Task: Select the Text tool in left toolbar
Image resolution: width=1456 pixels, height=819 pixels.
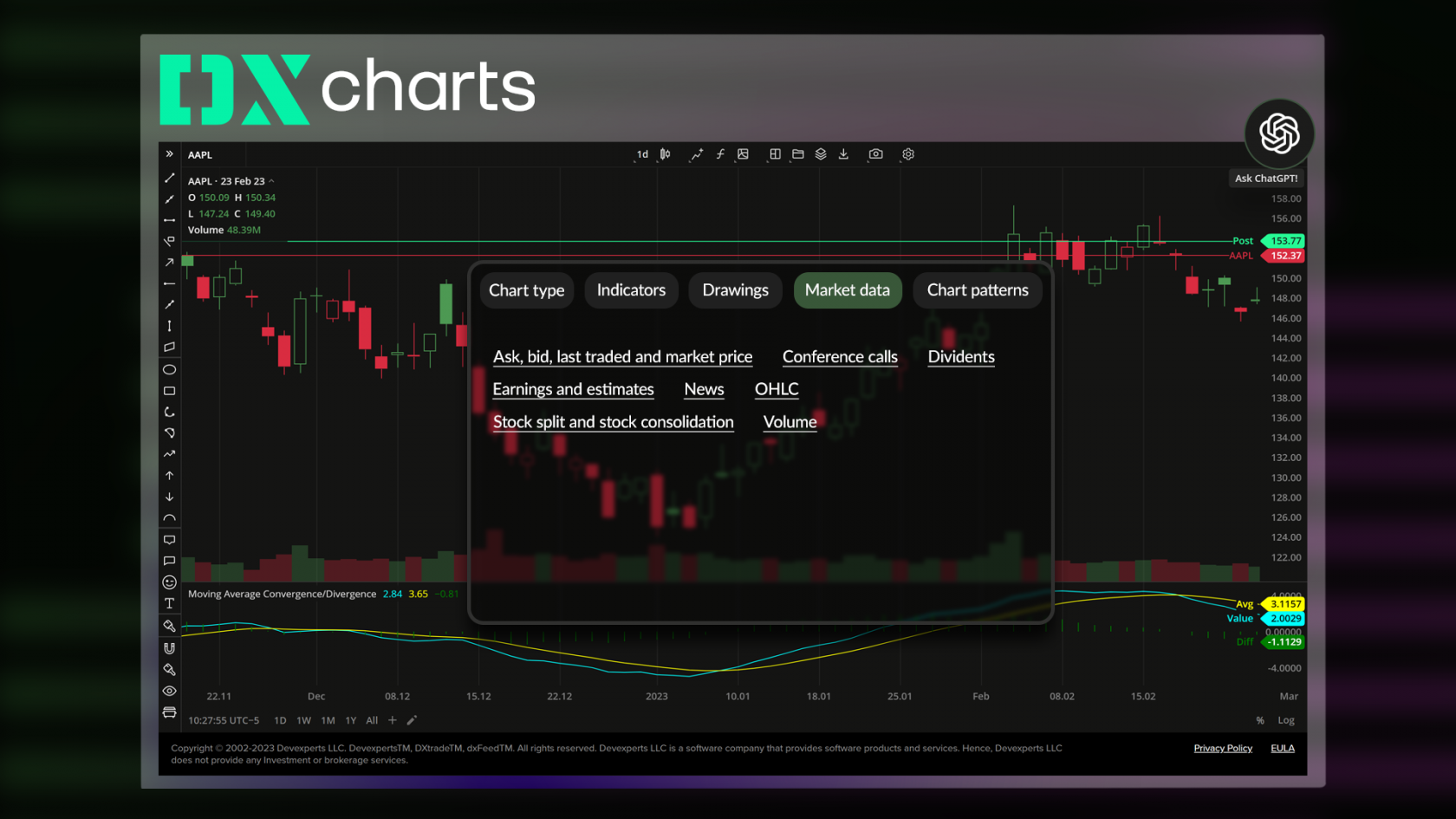Action: (x=170, y=604)
